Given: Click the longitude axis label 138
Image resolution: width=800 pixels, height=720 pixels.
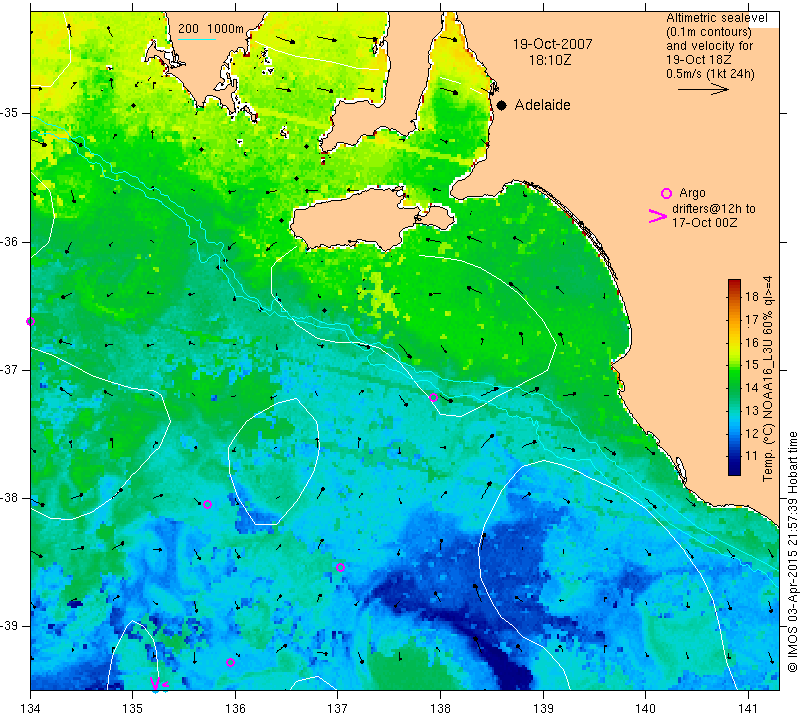Looking at the screenshot, I should (440, 709).
